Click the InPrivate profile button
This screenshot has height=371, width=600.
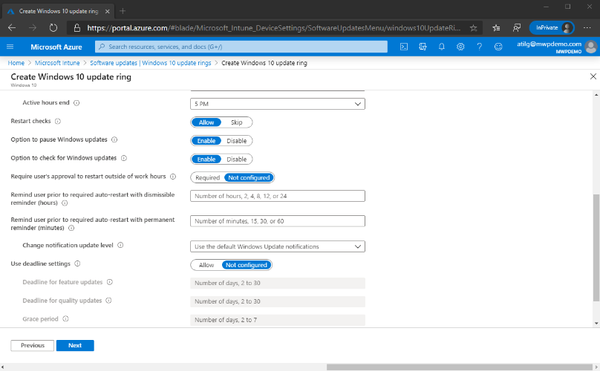552,28
